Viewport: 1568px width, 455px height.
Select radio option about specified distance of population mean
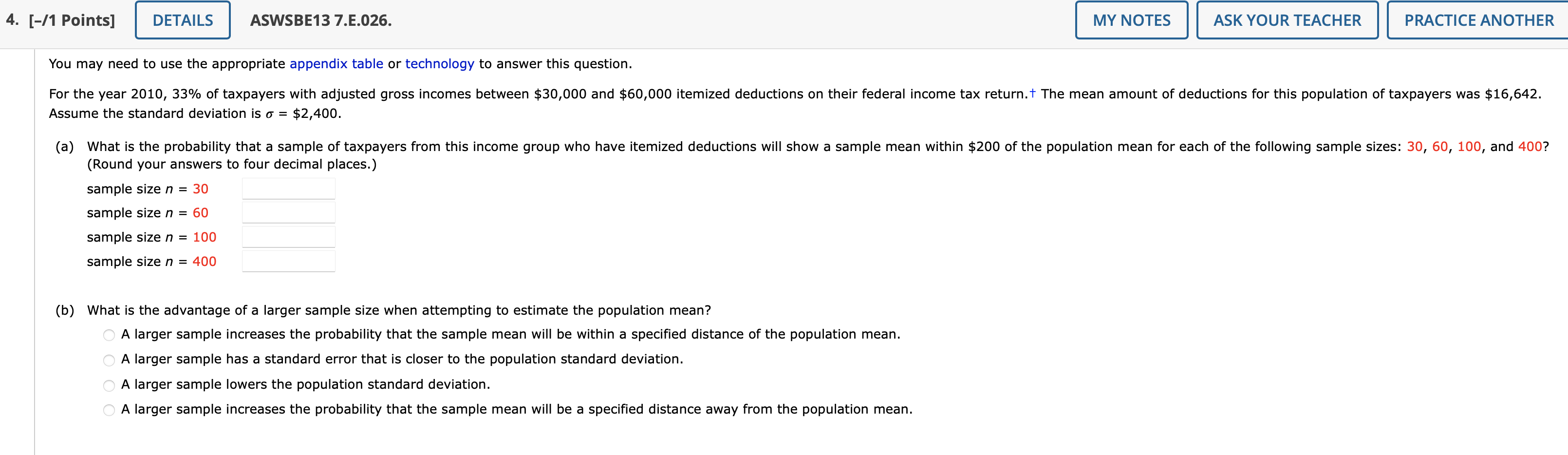coord(108,334)
